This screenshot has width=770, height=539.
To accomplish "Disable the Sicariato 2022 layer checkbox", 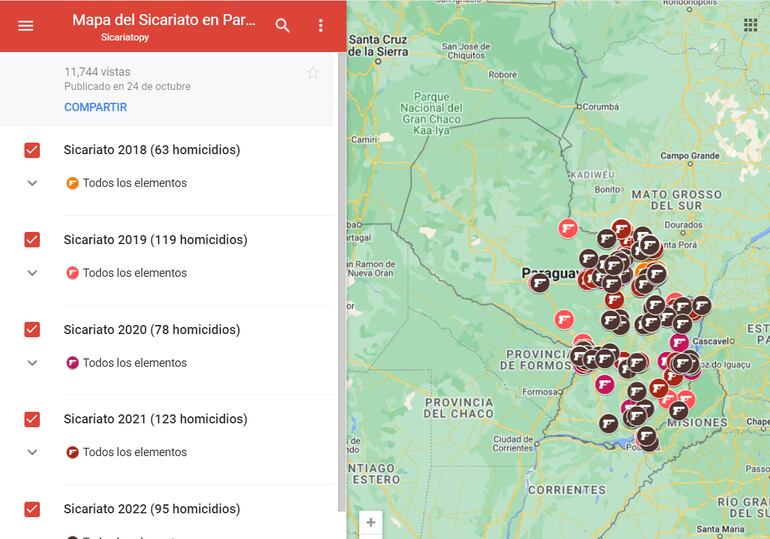I will pos(32,509).
